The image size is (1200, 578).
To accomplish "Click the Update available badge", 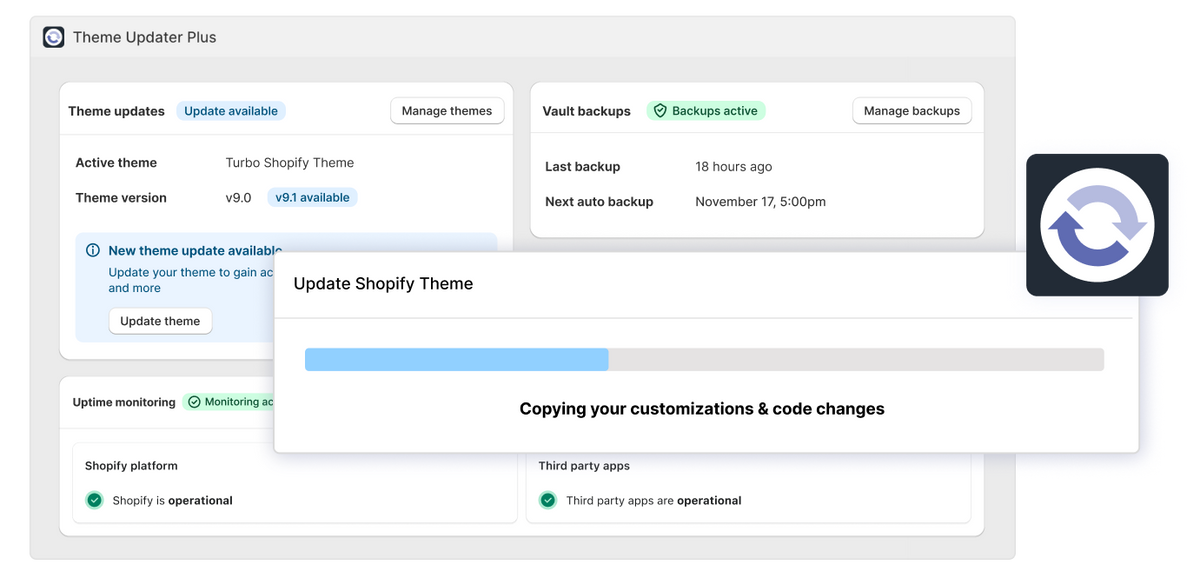I will (x=231, y=111).
